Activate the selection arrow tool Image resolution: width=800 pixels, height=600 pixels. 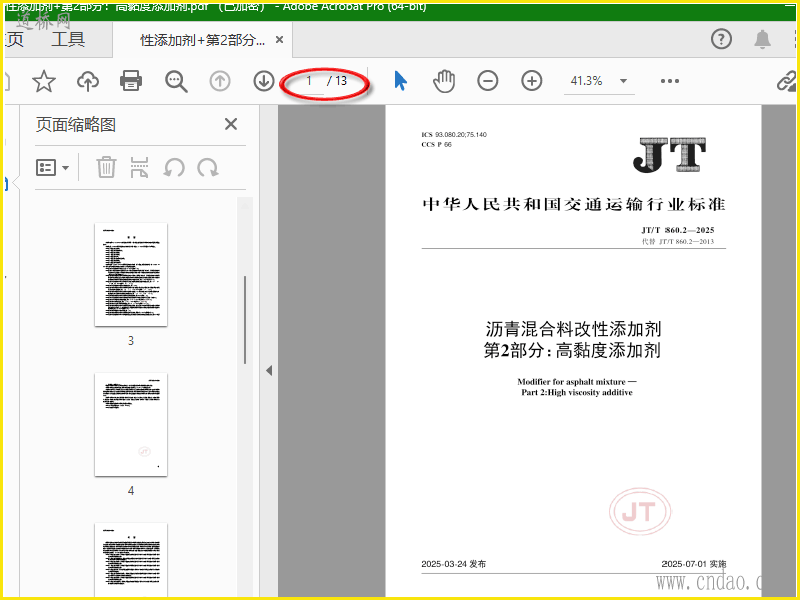401,81
